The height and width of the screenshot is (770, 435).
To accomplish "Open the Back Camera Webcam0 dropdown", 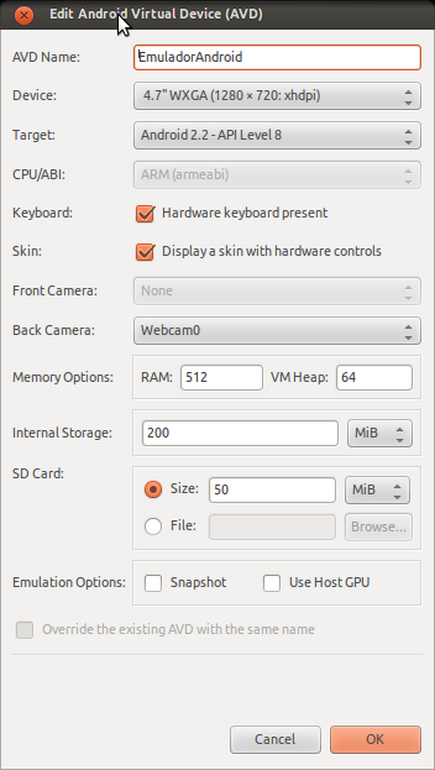I will tap(277, 330).
